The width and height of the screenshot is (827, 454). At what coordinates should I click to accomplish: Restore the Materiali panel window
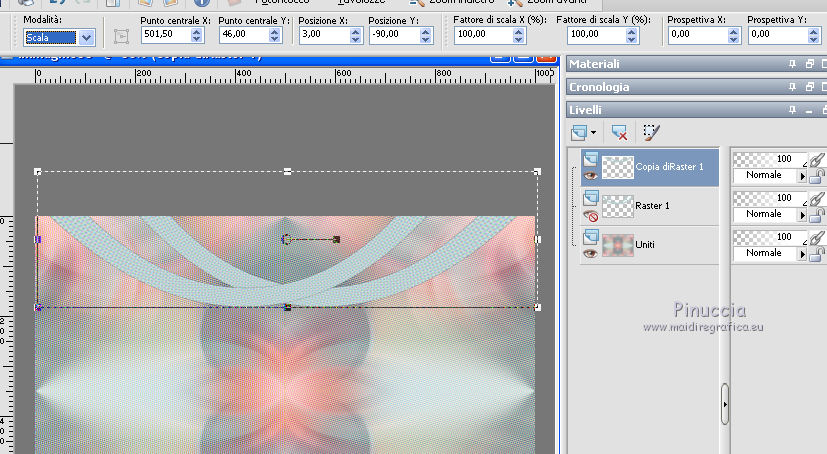[810, 64]
